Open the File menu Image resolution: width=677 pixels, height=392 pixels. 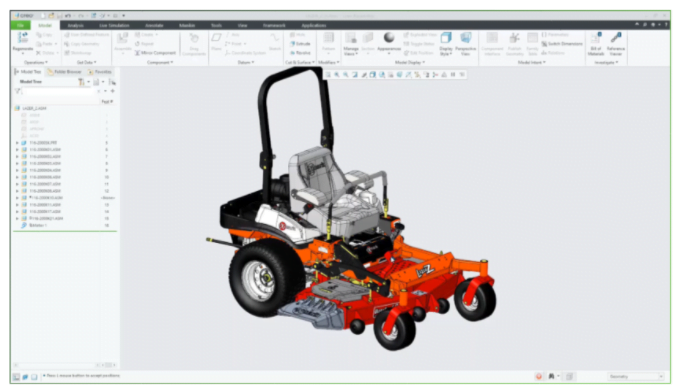(20, 25)
